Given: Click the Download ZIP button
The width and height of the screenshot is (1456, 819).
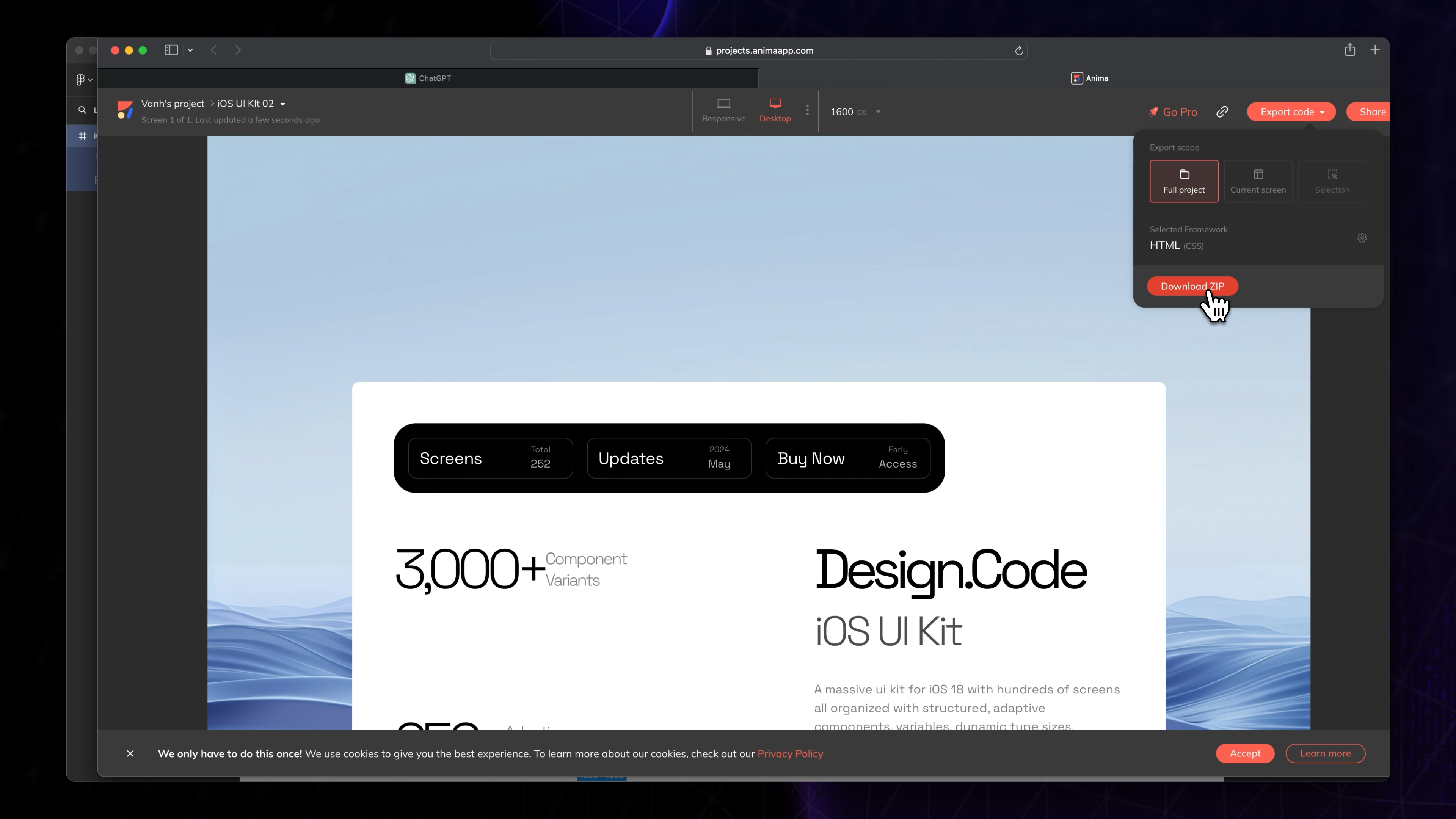Looking at the screenshot, I should click(1192, 286).
